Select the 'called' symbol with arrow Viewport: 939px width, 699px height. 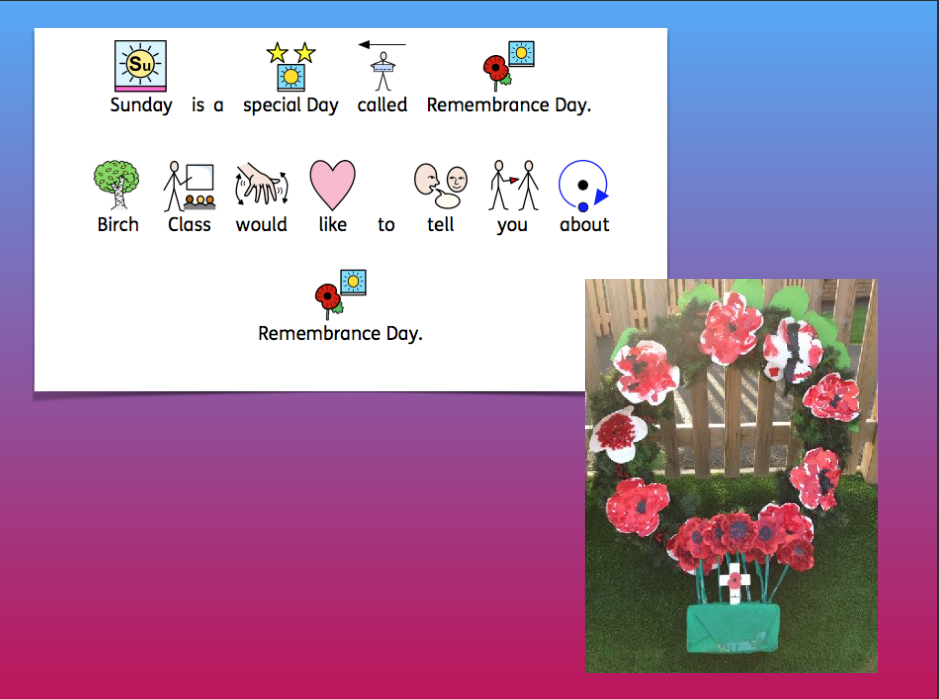pyautogui.click(x=382, y=65)
